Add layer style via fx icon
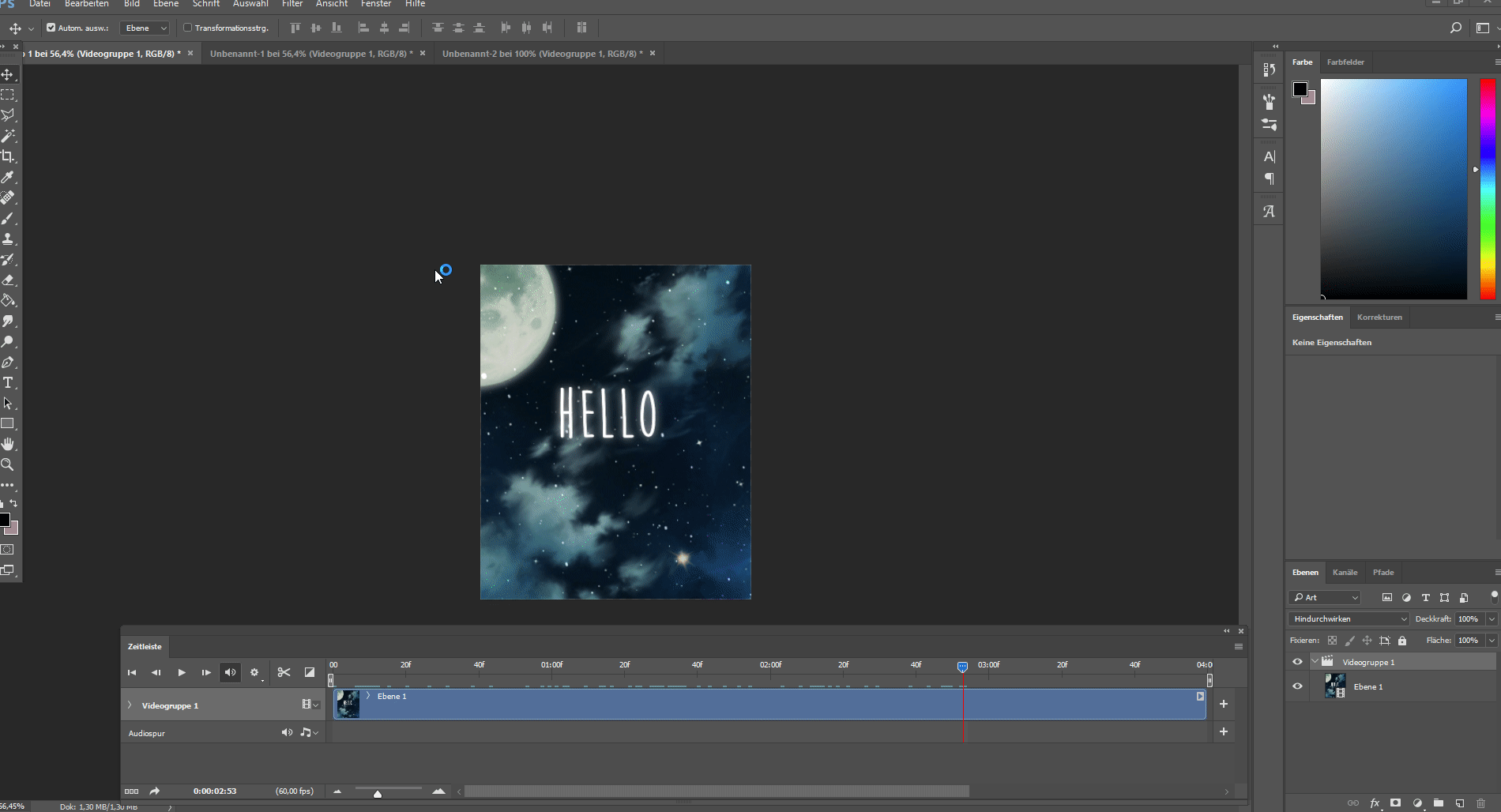 point(1375,803)
